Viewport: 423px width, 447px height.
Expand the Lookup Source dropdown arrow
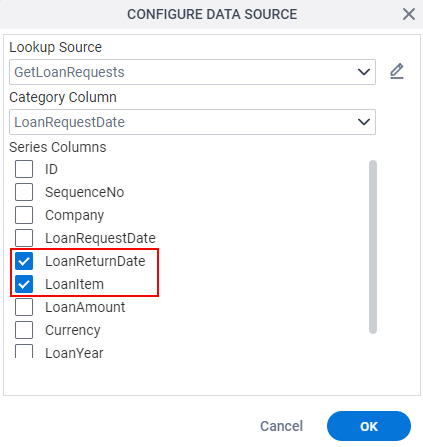coord(364,72)
